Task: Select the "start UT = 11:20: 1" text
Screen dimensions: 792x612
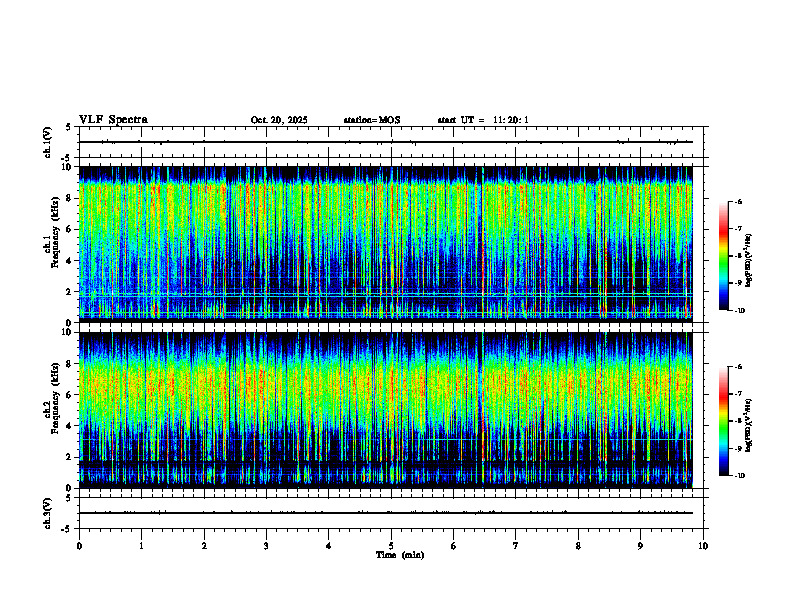Action: (483, 120)
